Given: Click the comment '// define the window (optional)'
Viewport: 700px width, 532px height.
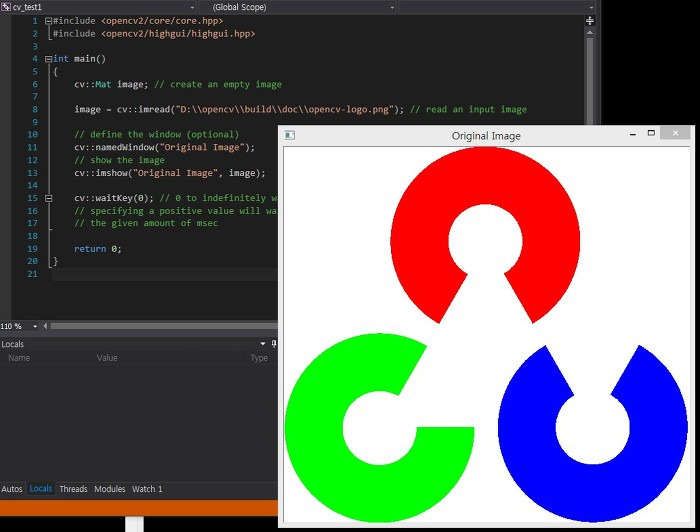Looking at the screenshot, I should pos(157,134).
